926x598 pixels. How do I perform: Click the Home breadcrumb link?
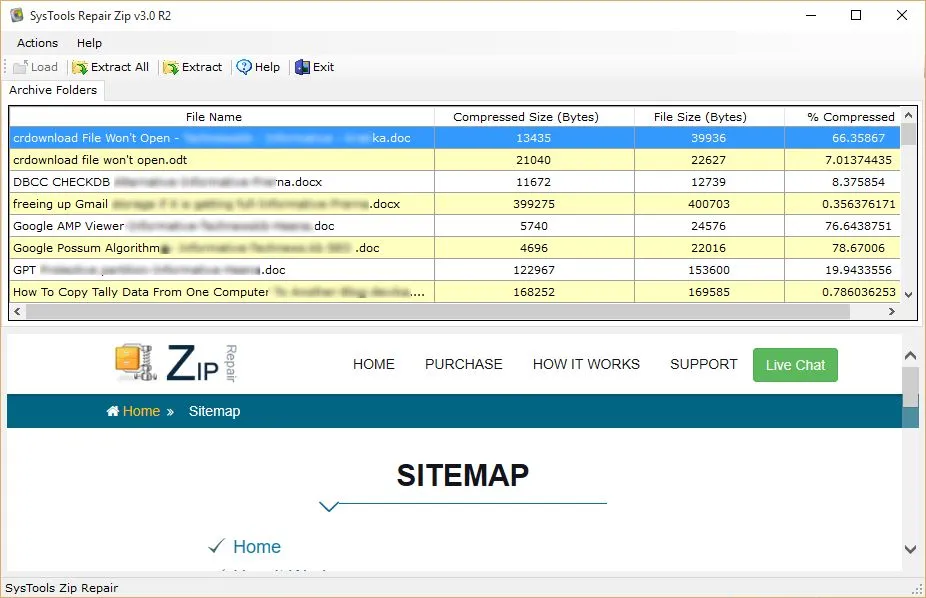pos(141,411)
